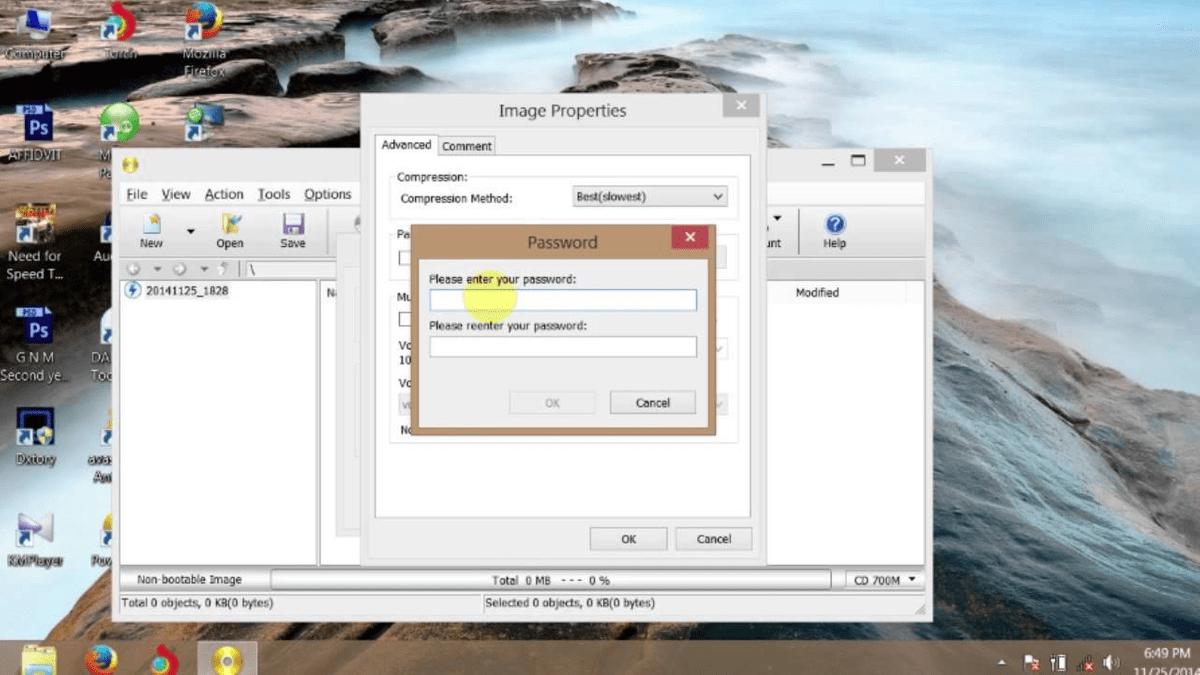Cancel the Password dialog

[652, 402]
